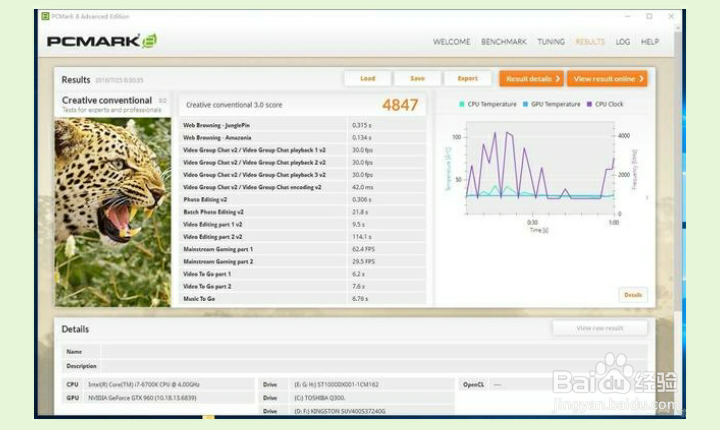The height and width of the screenshot is (430, 720).
Task: Select Video To Go part 1 row
Action: tap(302, 274)
